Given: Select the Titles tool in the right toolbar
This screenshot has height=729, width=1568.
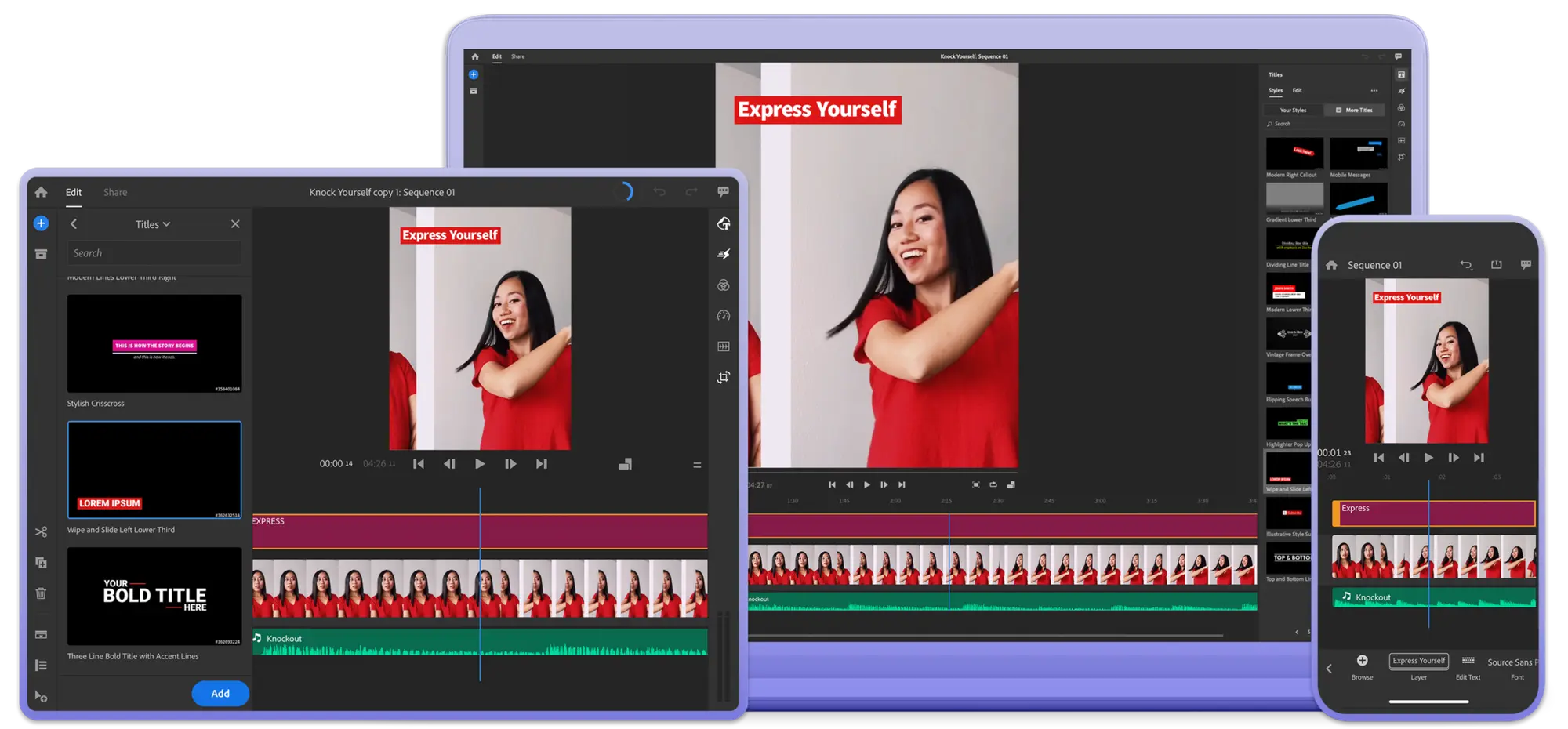Looking at the screenshot, I should [724, 225].
